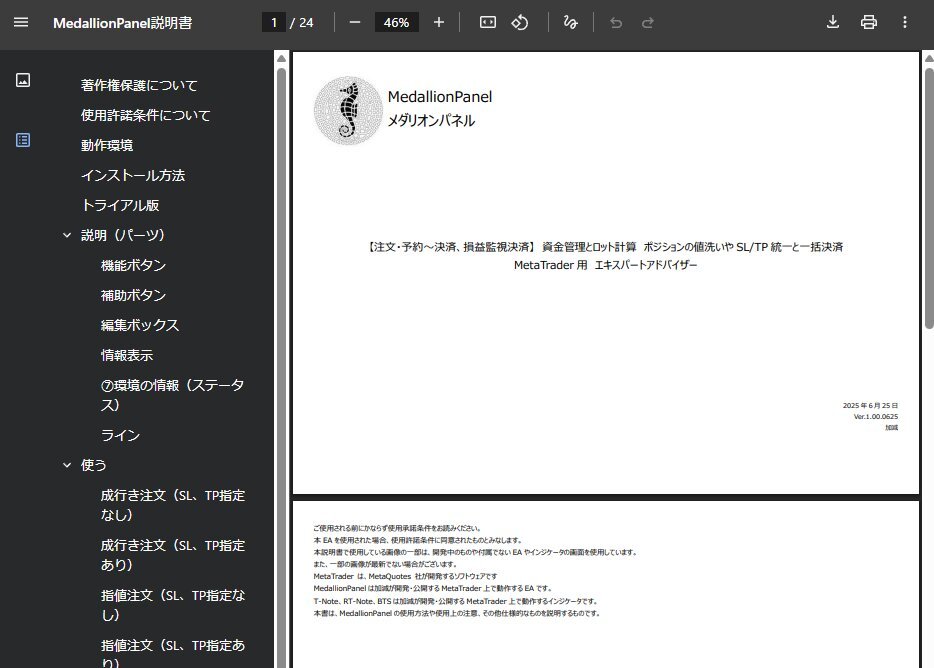Jump to 動作環境 section
Image resolution: width=934 pixels, height=668 pixels.
tap(107, 145)
